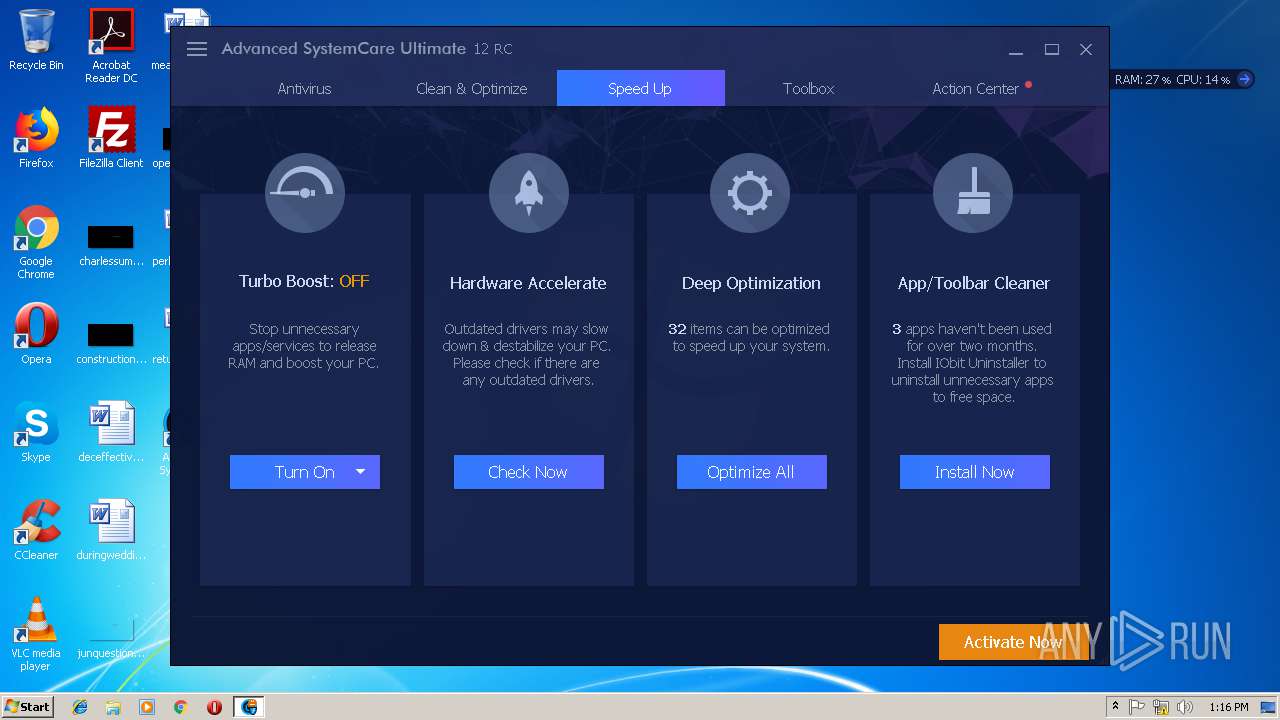The image size is (1280, 720).
Task: Show hidden system tray icons
Action: pos(1115,707)
